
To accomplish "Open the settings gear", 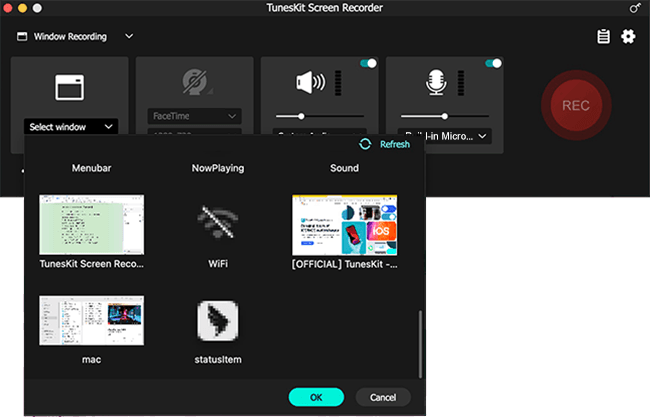I will [628, 36].
